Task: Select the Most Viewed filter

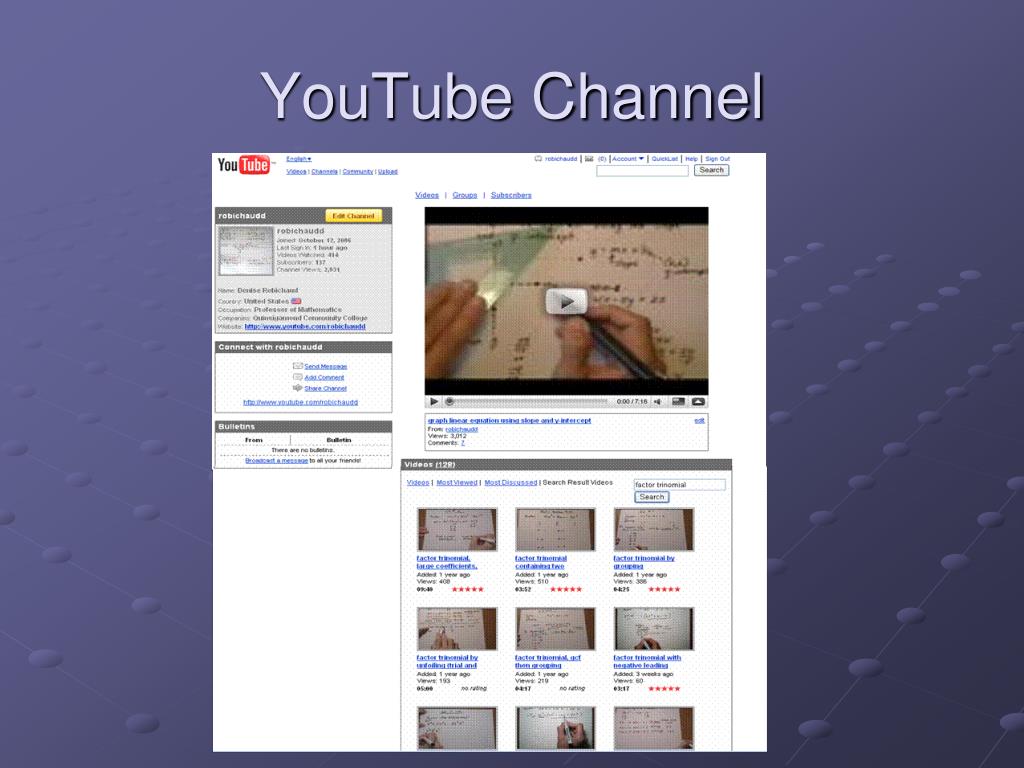Action: point(457,483)
